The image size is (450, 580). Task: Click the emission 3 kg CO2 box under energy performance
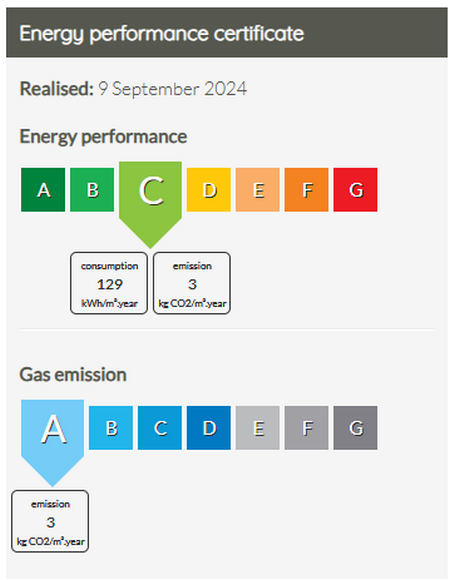point(192,283)
